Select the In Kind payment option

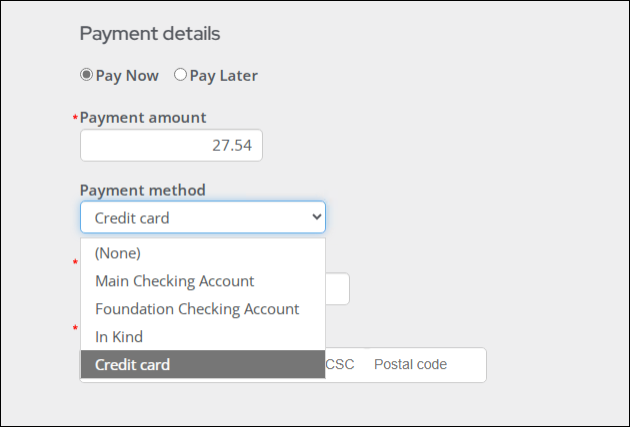click(x=119, y=337)
